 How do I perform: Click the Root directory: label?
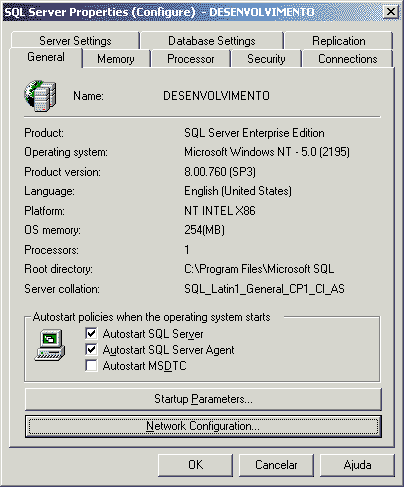[58, 269]
